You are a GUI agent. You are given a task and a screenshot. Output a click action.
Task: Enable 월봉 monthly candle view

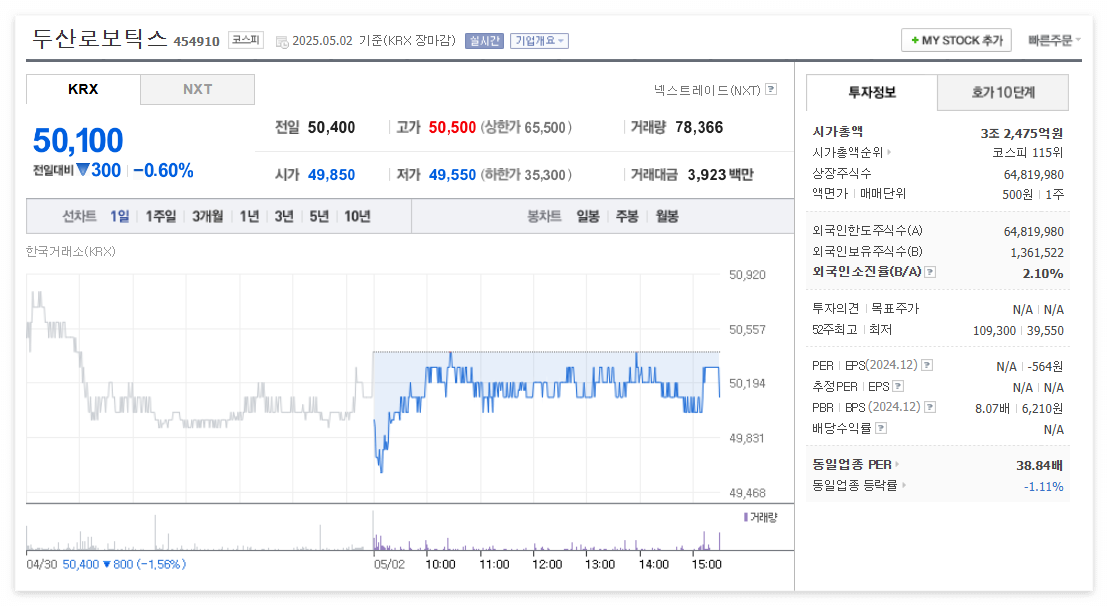(x=666, y=216)
